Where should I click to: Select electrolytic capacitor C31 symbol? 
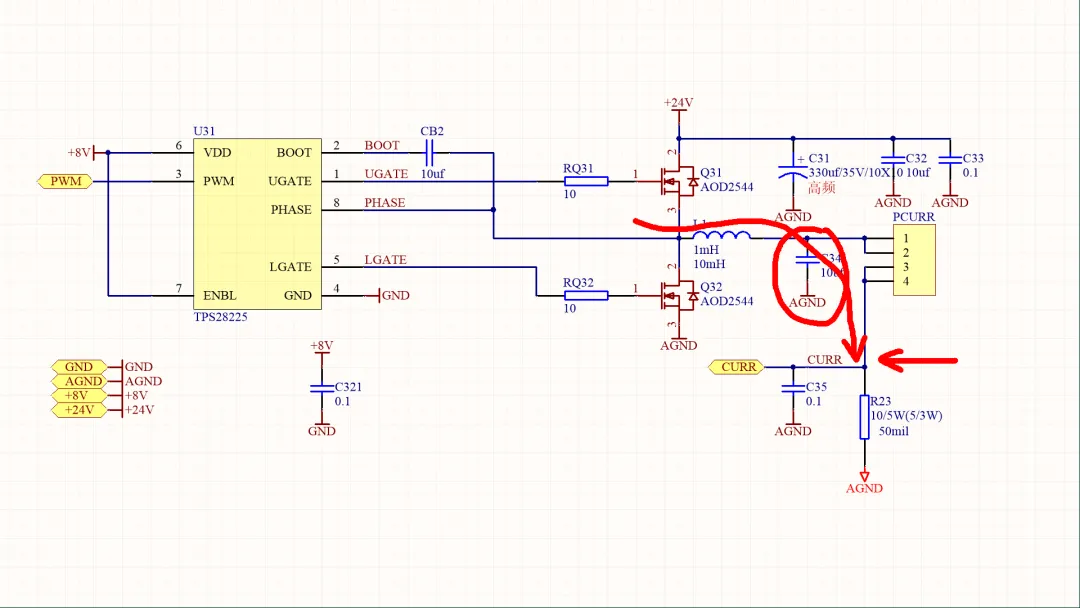point(793,171)
